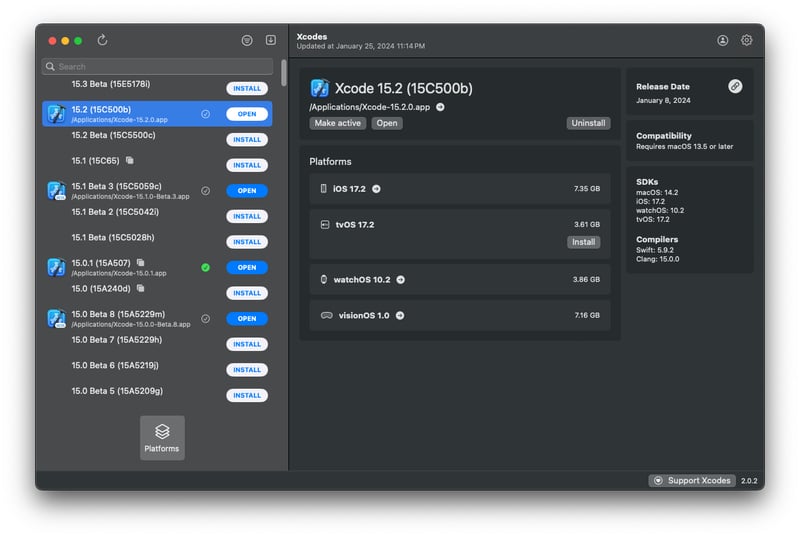
Task: Click the Uninstall button
Action: (588, 123)
